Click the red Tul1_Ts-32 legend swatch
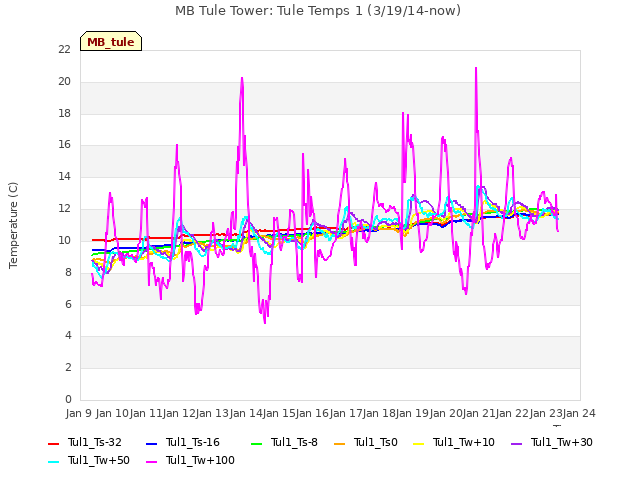640x480 pixels. pyautogui.click(x=53, y=443)
